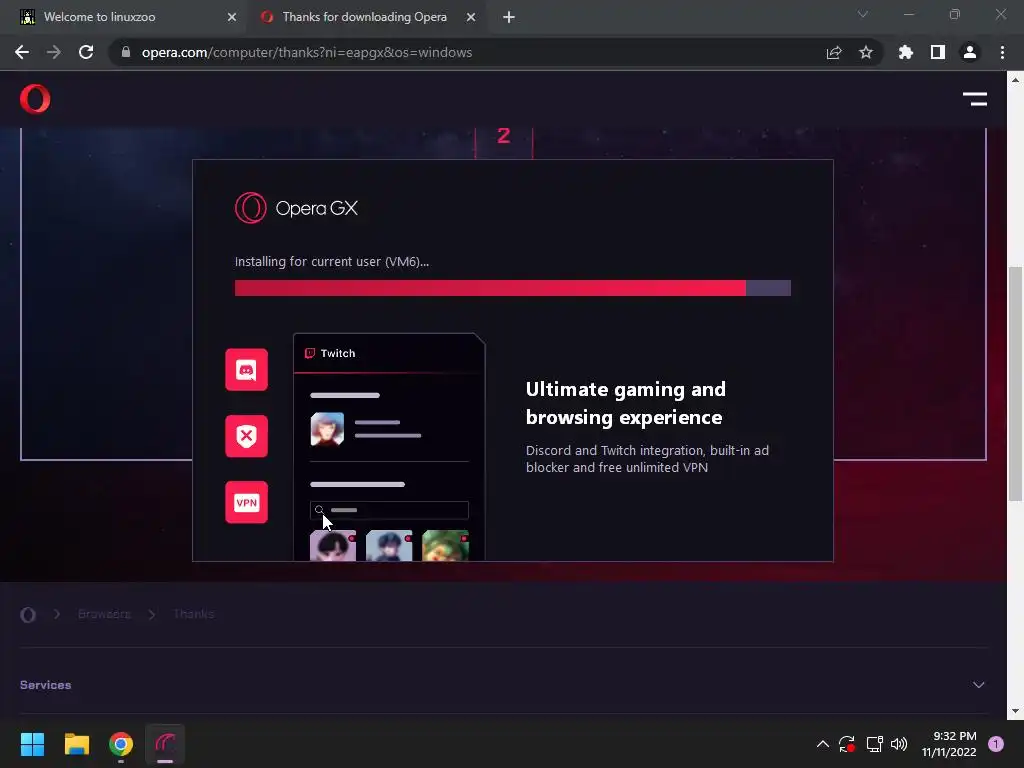Click the page scrollbar thumb
This screenshot has width=1024, height=768.
coord(1015,383)
